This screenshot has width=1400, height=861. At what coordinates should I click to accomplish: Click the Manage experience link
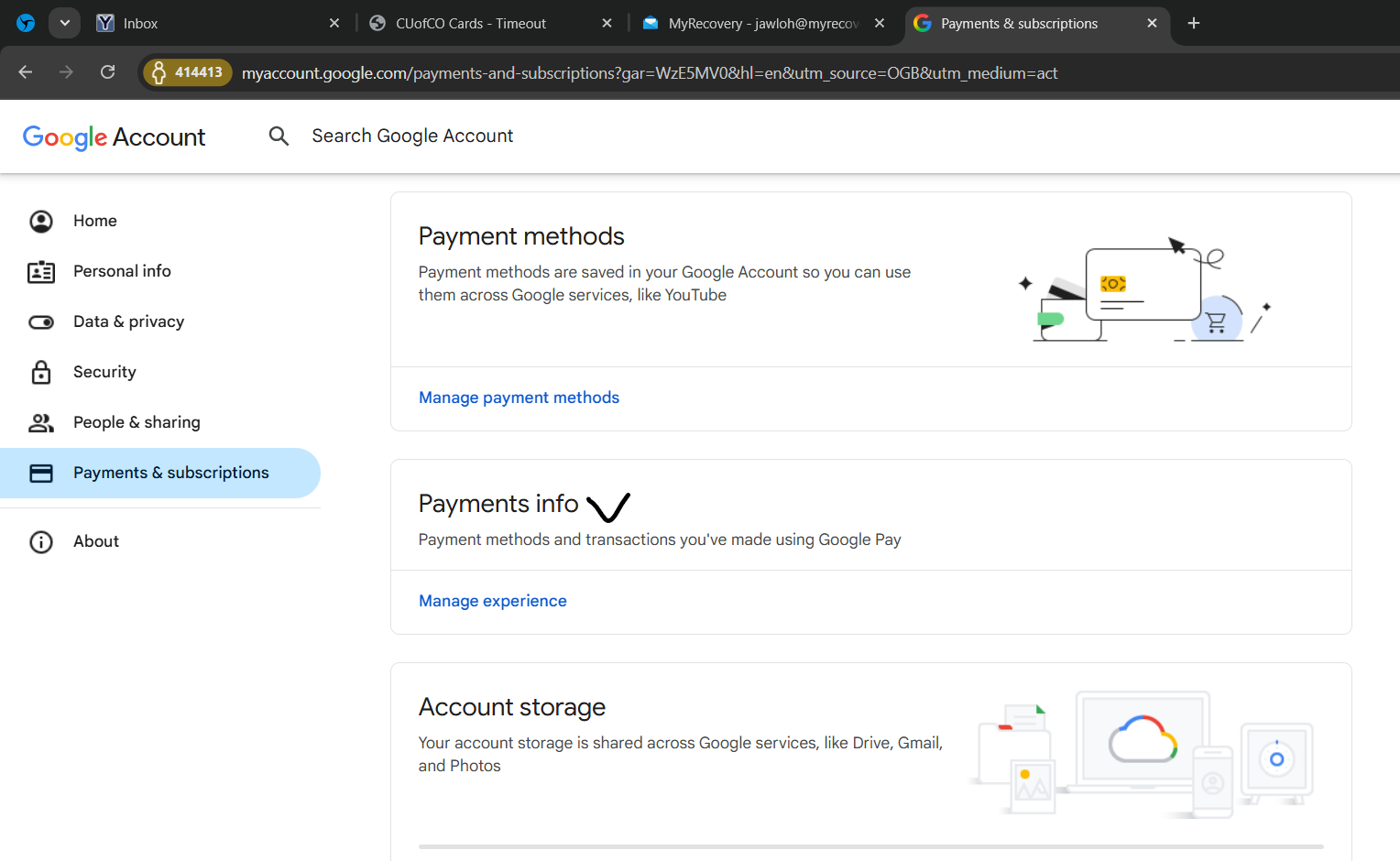[492, 601]
